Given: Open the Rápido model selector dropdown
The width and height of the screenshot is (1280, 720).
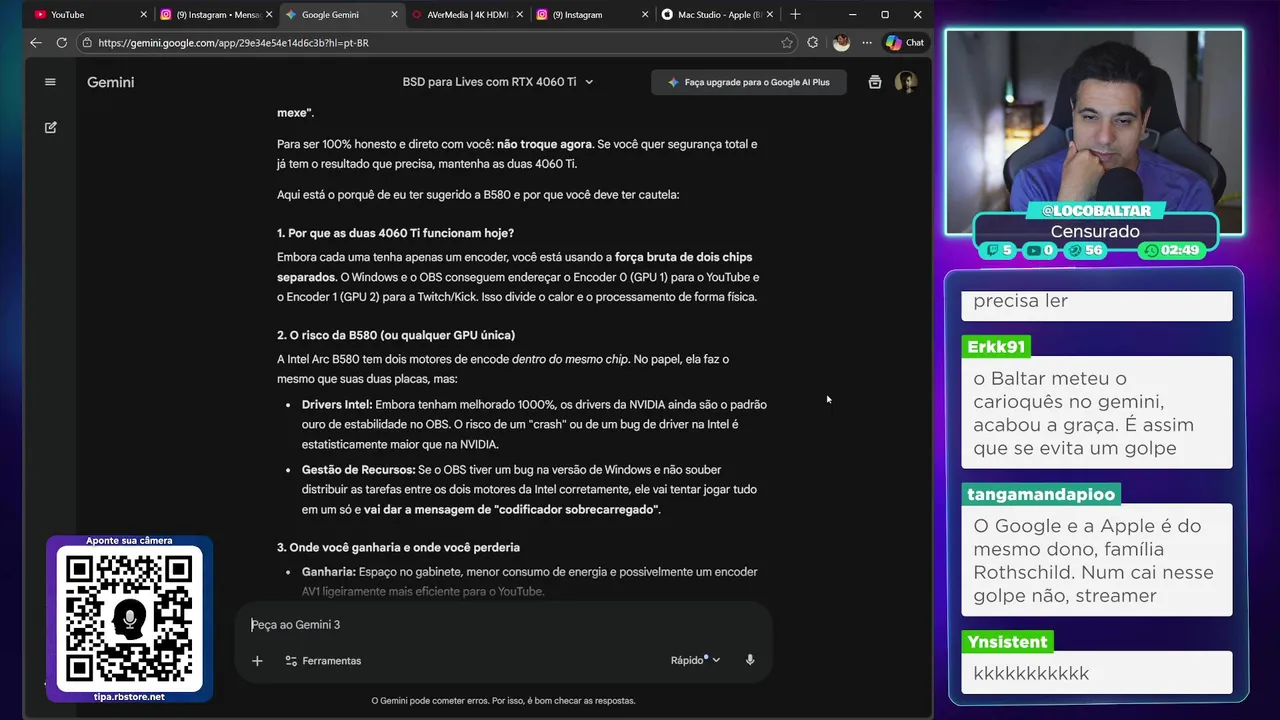Looking at the screenshot, I should (x=695, y=660).
